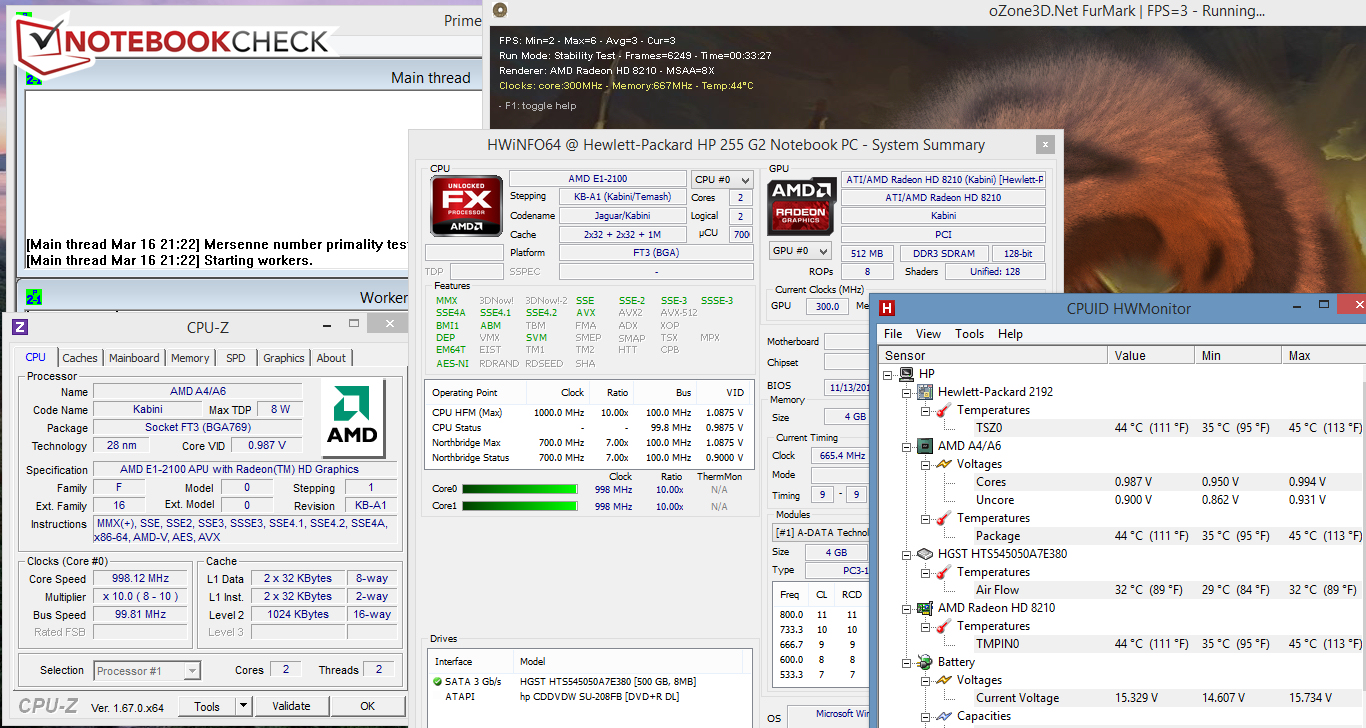Maximize the CPU-Z window
This screenshot has height=728, width=1366.
coord(353,324)
